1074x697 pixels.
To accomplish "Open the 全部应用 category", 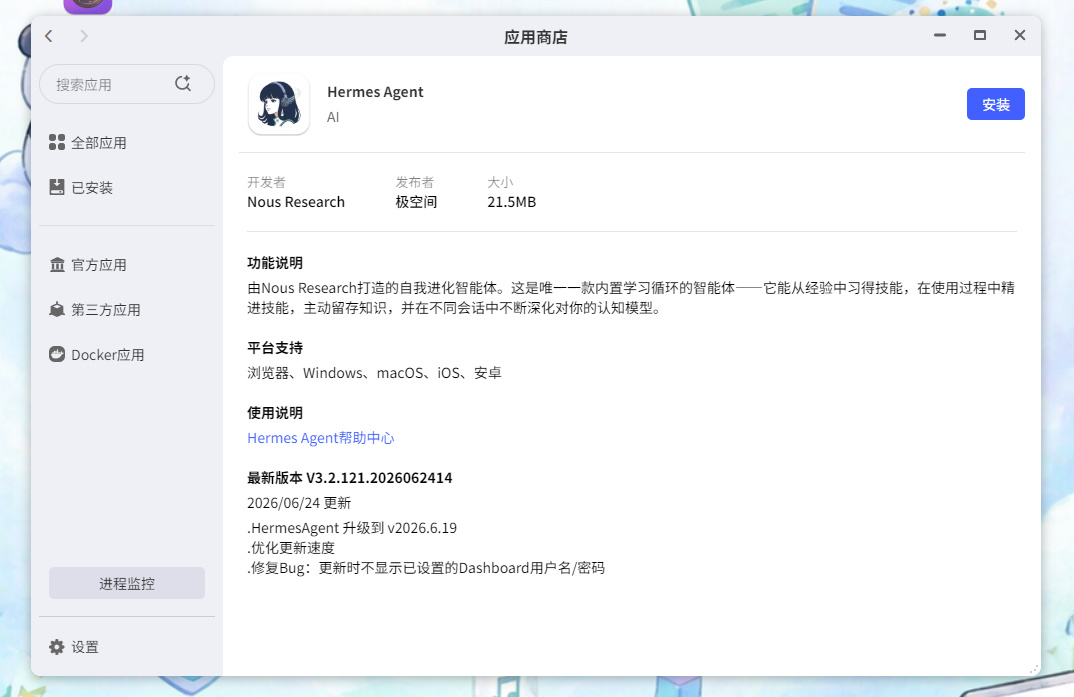I will tap(99, 143).
